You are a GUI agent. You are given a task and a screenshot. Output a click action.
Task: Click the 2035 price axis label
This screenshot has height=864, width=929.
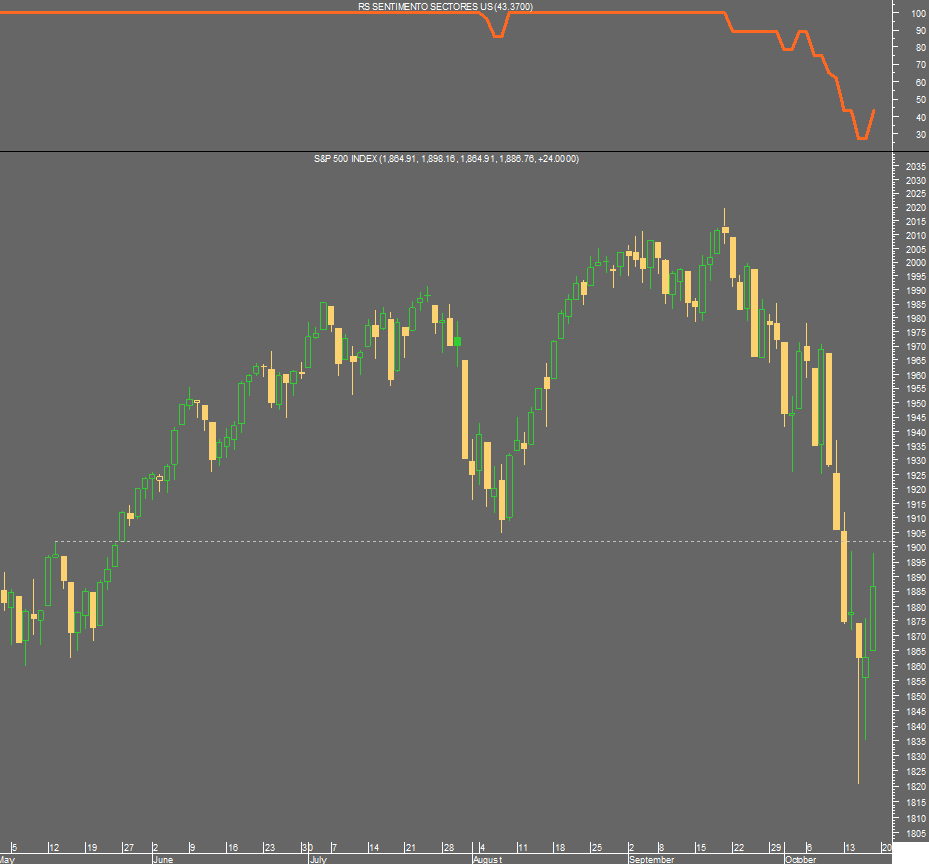(x=915, y=167)
